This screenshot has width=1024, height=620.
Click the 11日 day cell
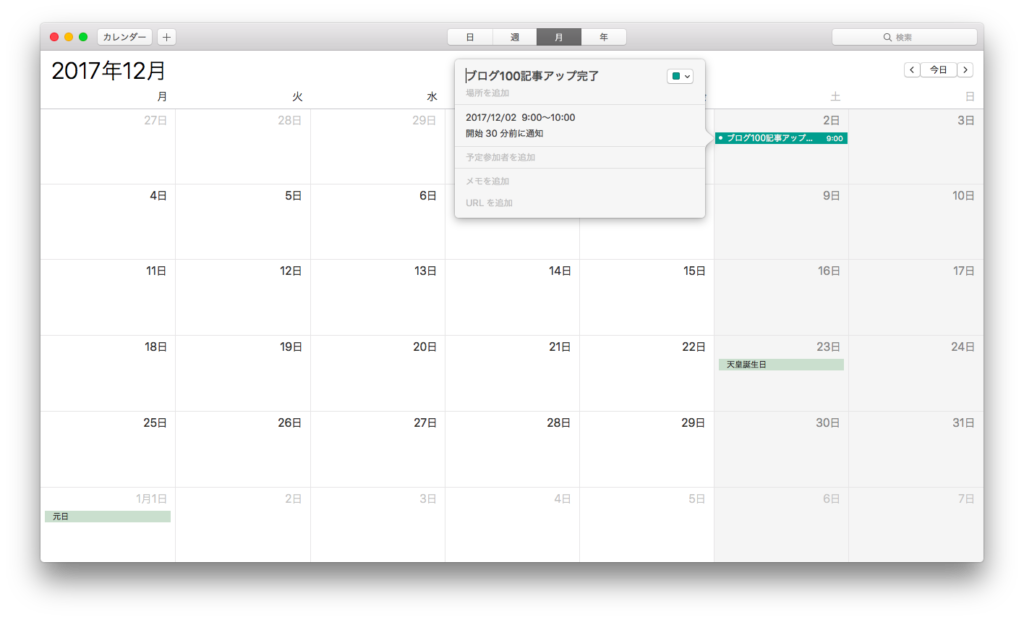[x=108, y=298]
